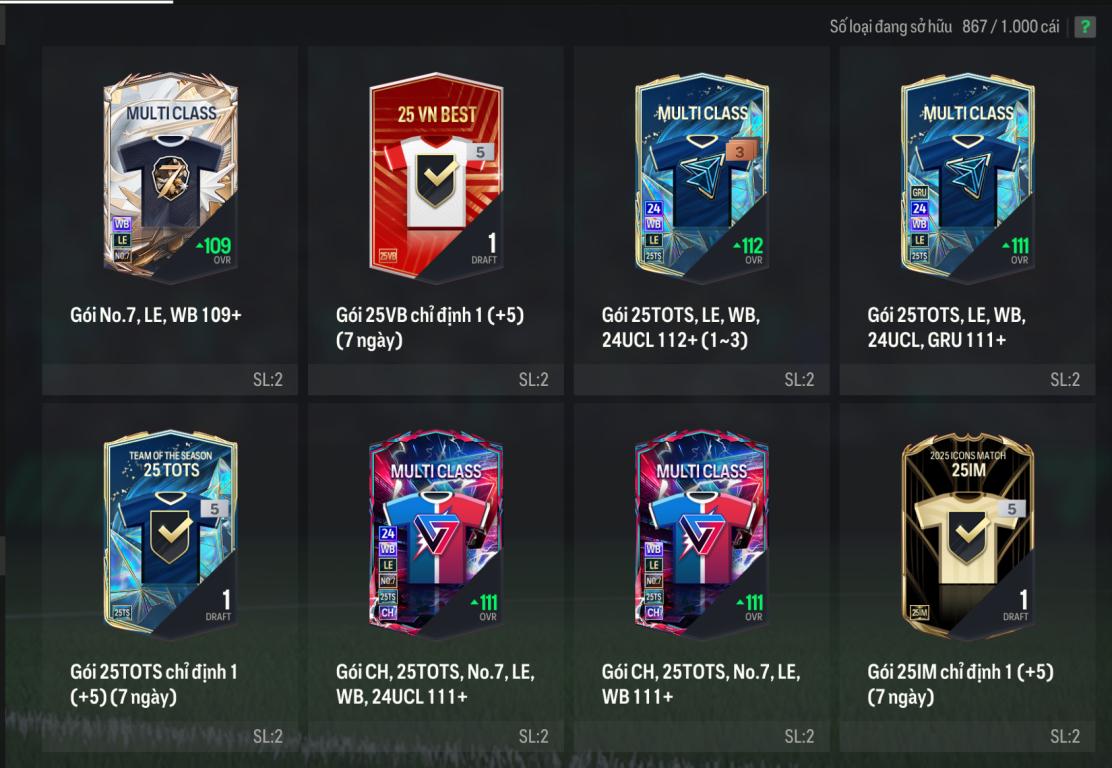Screen dimensions: 1112x768
Task: Select the Multi Class 111 OVR GRU pack
Action: click(x=967, y=177)
